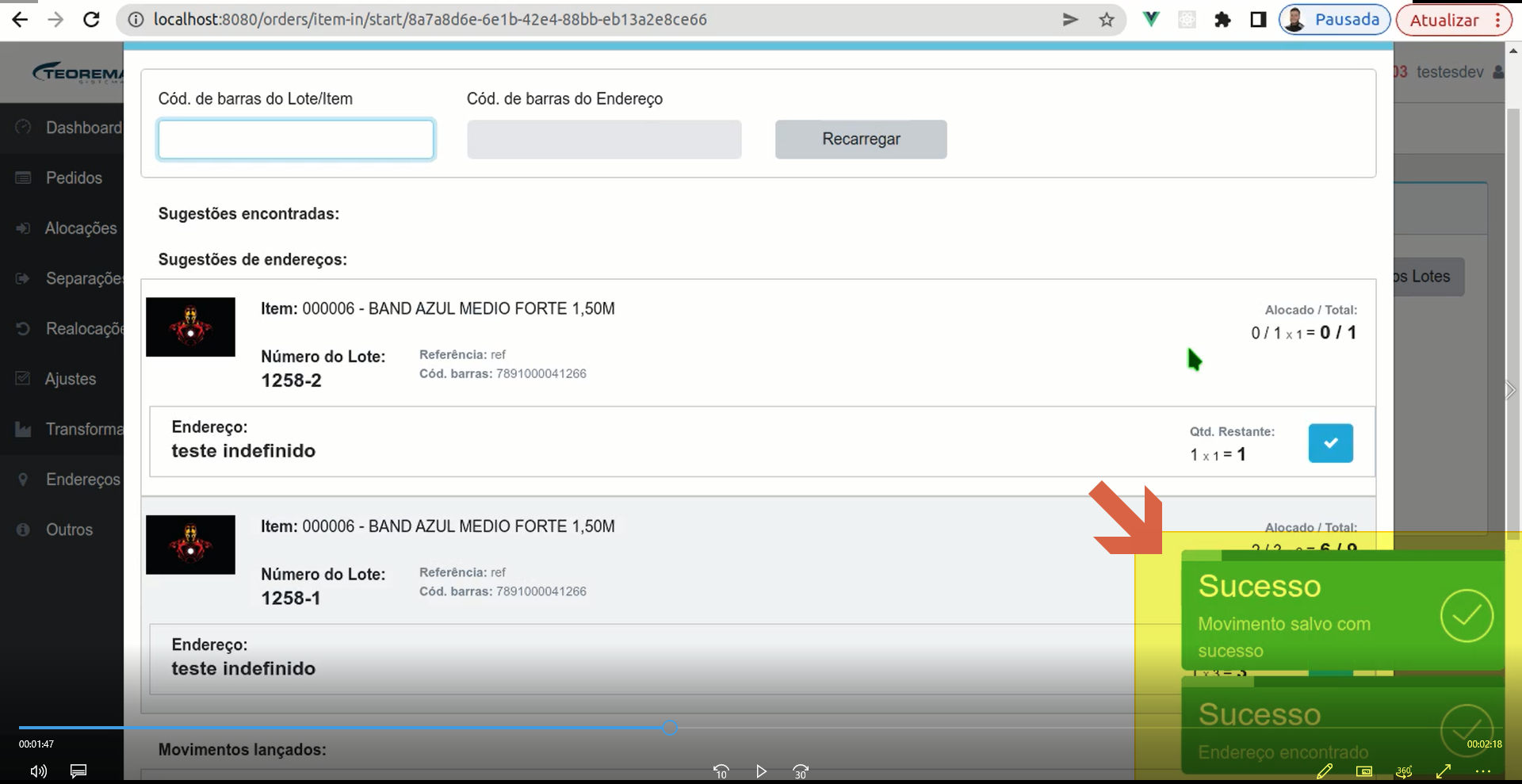Screen dimensions: 1522x784
Task: Play the video with the play button
Action: 761,771
